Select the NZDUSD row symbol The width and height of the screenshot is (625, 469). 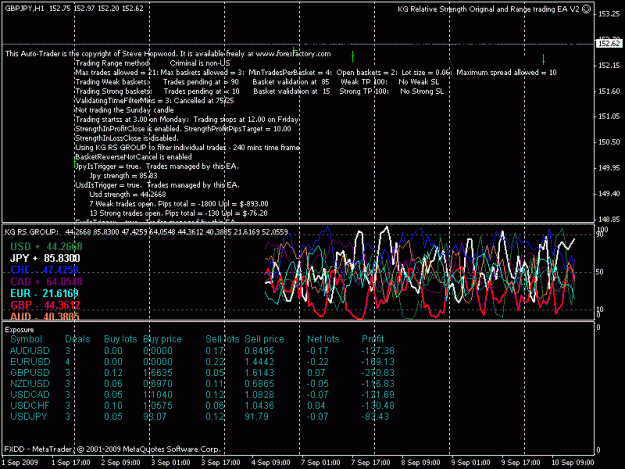point(29,384)
